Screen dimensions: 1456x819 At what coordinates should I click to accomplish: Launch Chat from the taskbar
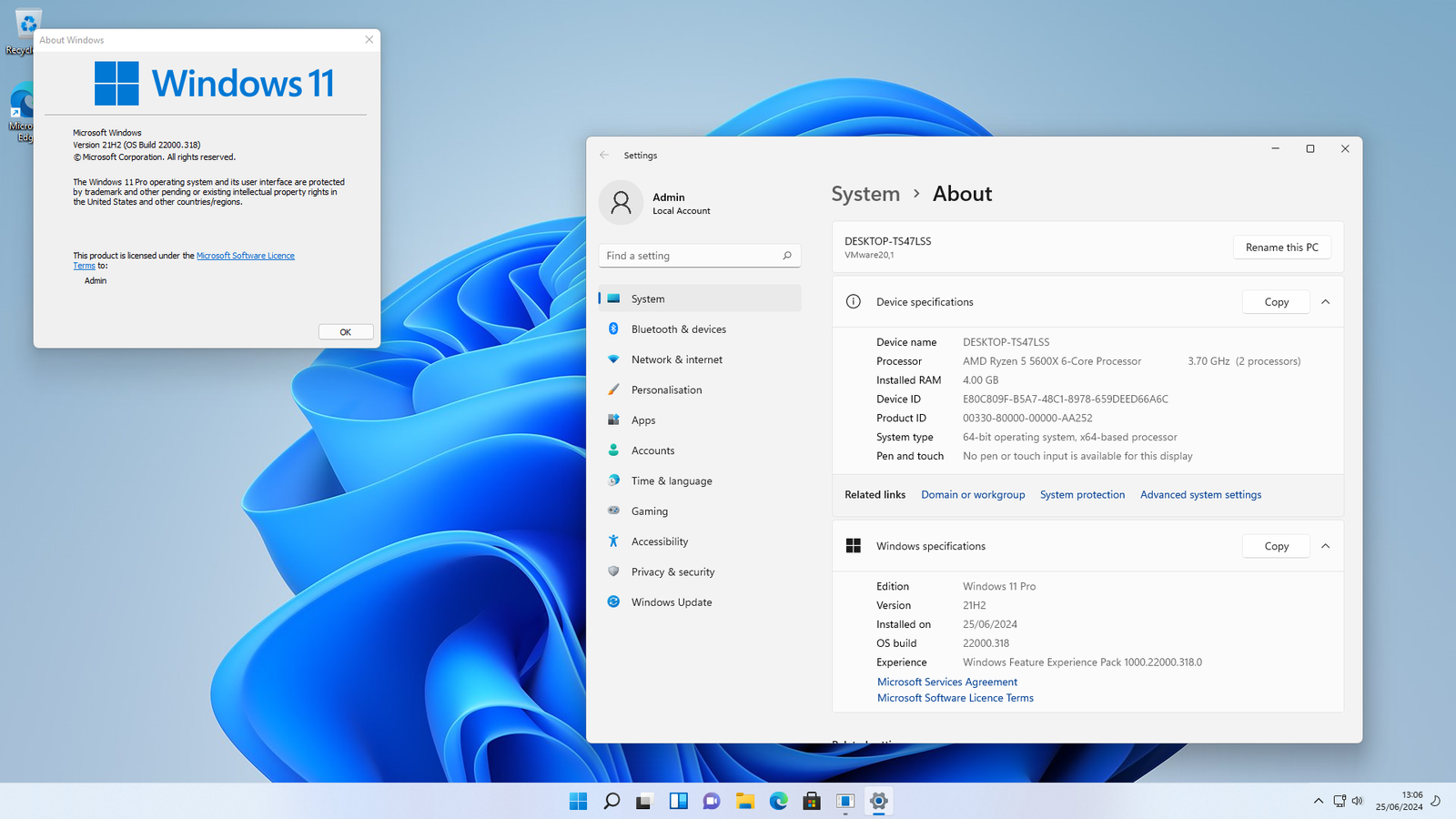pos(712,801)
